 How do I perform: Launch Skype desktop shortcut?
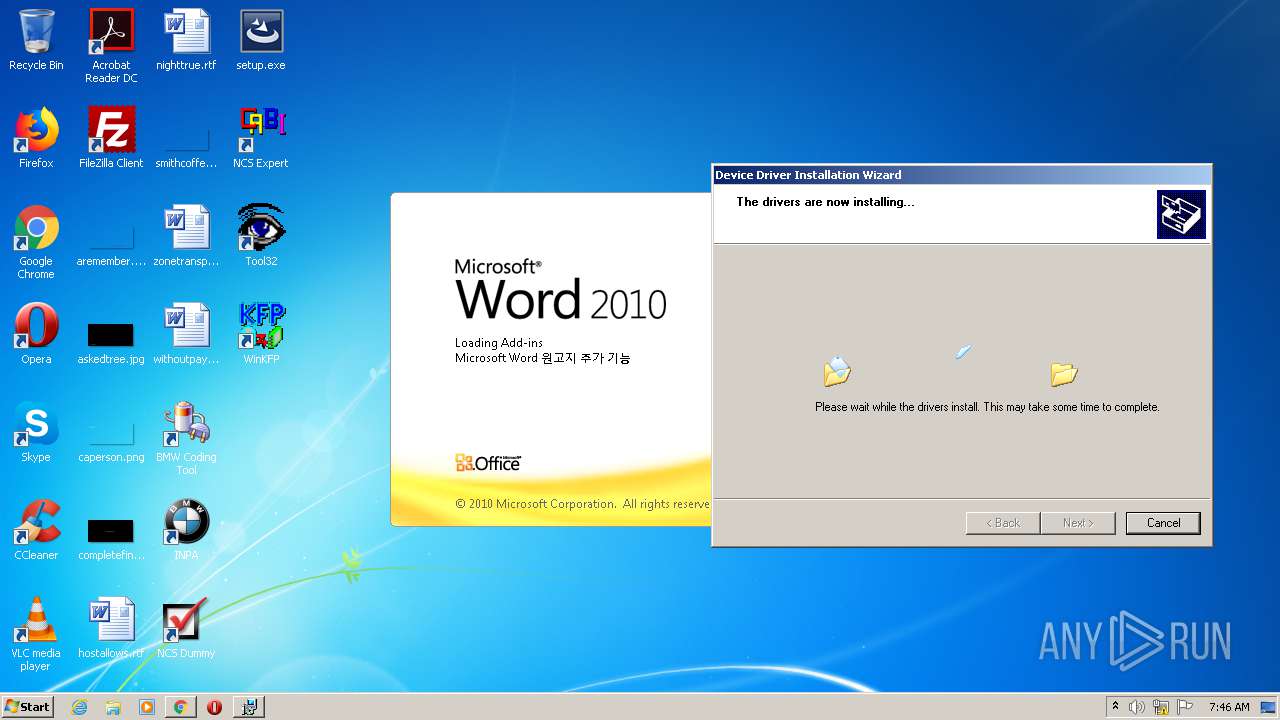[x=36, y=432]
